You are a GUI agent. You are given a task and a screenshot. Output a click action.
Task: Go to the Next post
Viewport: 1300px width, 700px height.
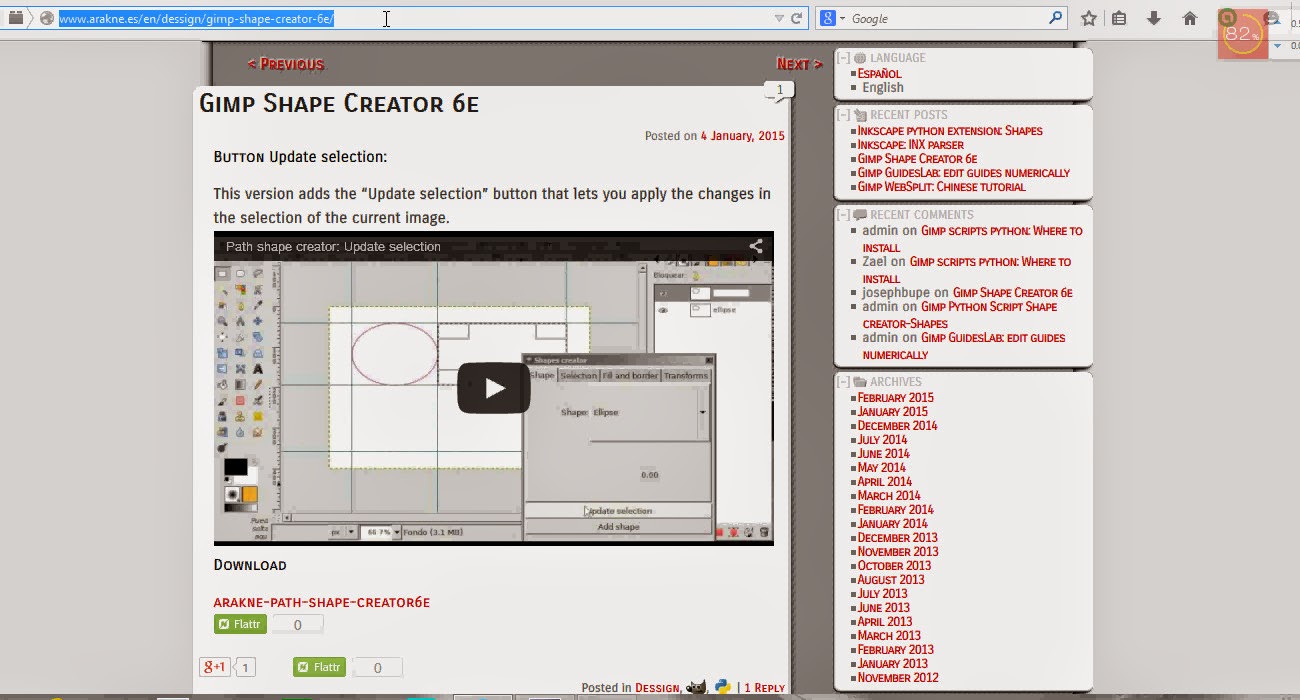797,63
